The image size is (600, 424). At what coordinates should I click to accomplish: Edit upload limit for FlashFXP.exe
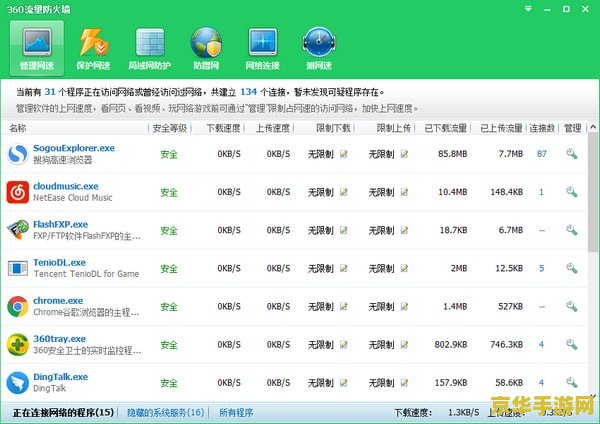(404, 230)
